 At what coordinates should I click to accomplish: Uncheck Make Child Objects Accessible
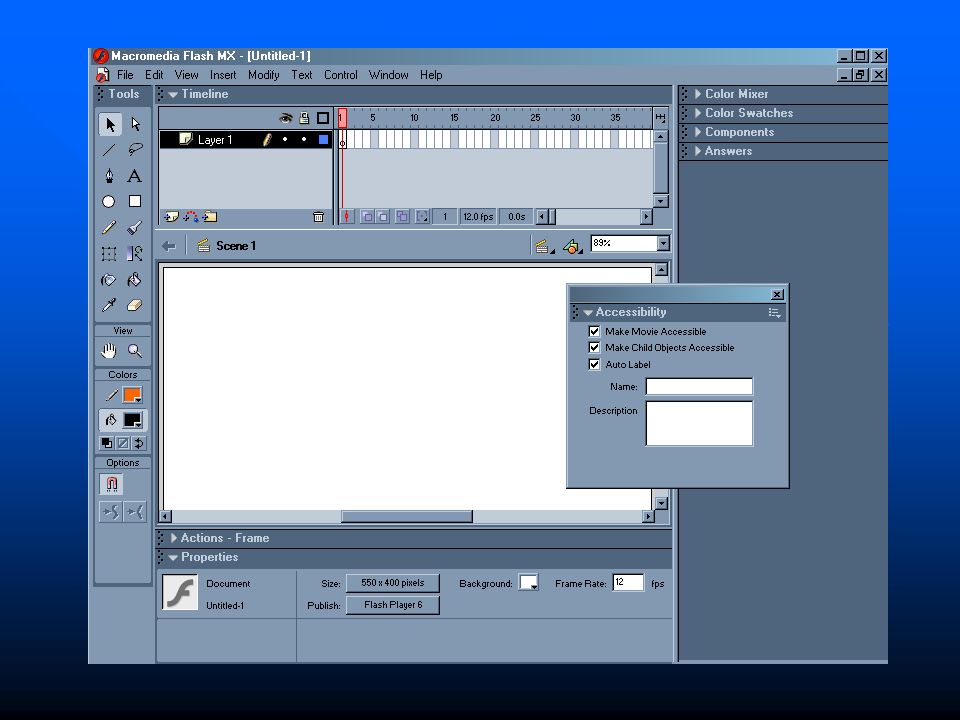(x=594, y=347)
